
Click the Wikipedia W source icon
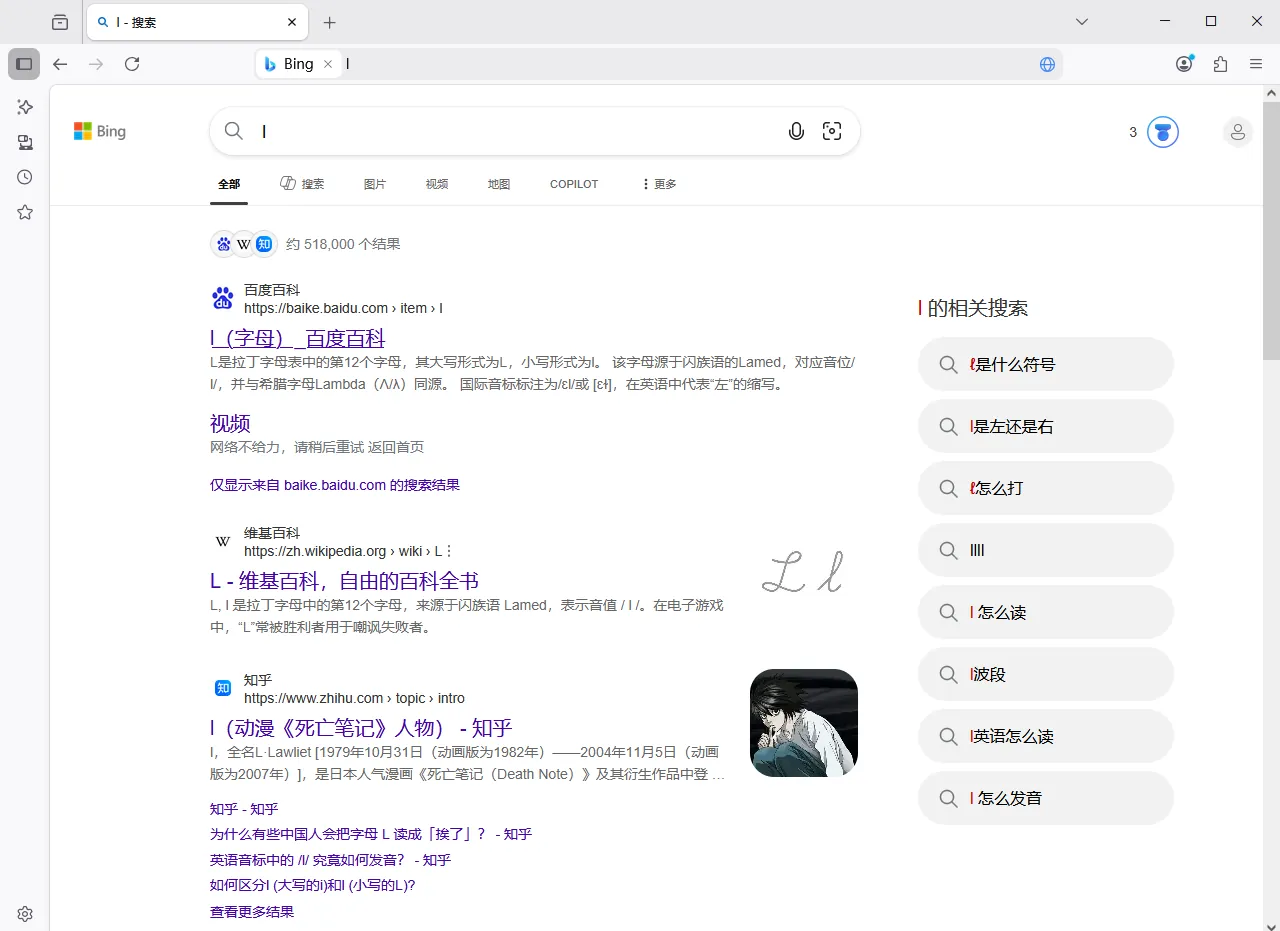click(x=243, y=243)
